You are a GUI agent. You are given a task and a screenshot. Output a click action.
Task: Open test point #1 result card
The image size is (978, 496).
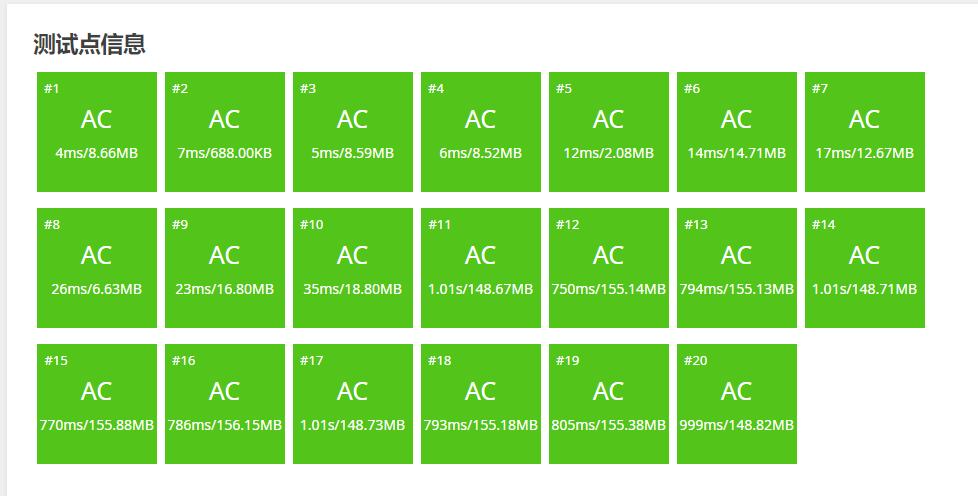coord(97,132)
